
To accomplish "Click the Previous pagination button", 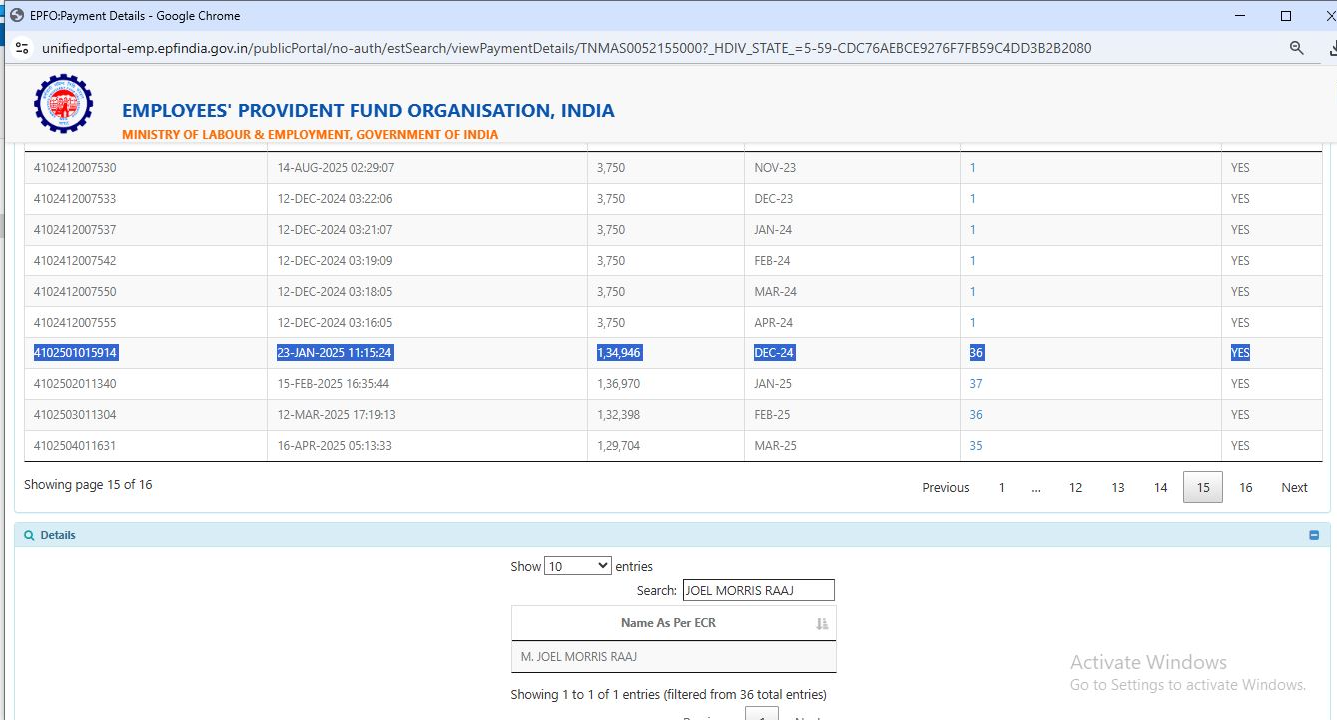I will pos(945,488).
